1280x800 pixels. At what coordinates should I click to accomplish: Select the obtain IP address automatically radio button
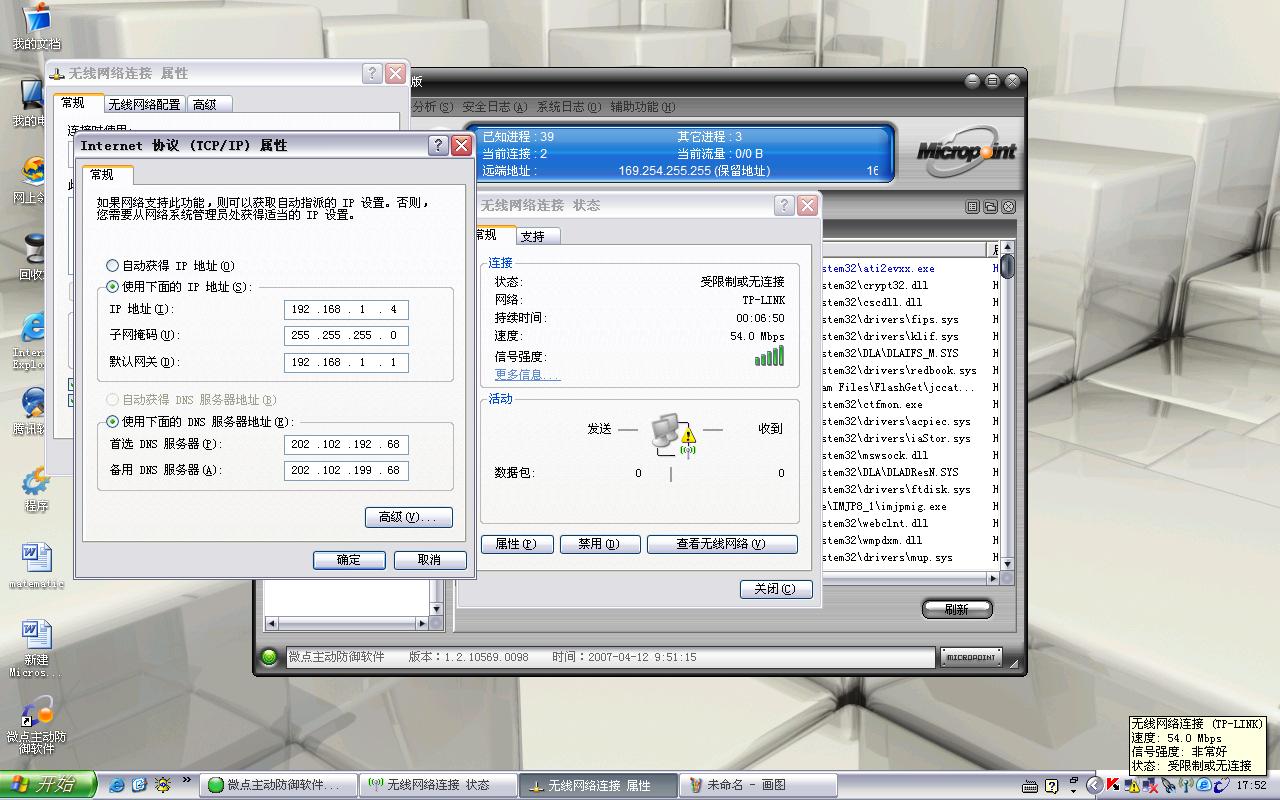click(x=113, y=266)
